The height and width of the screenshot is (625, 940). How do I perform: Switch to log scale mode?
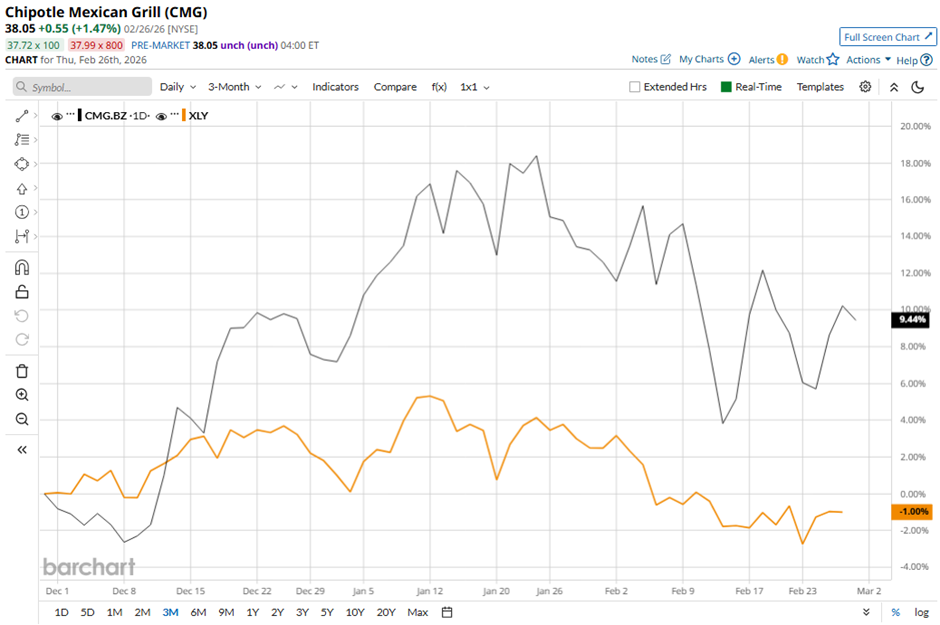pos(921,612)
